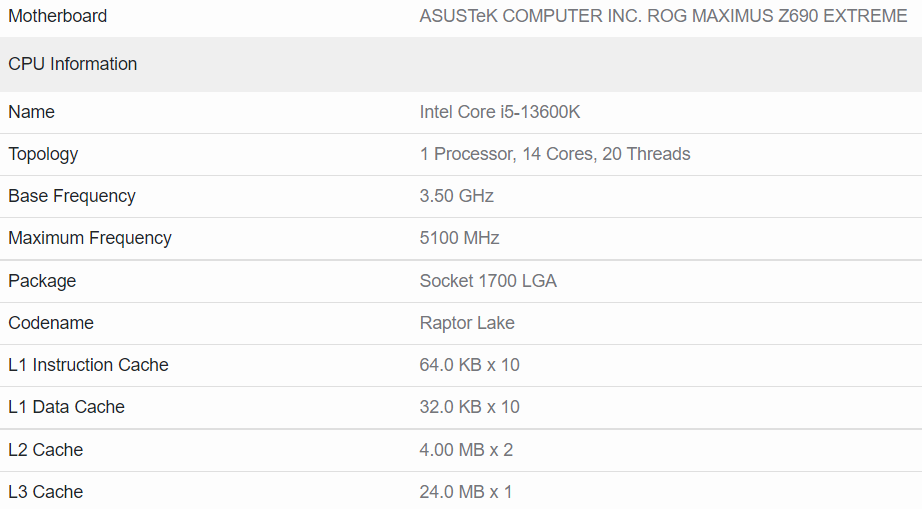Click the Maximum Frequency label
This screenshot has width=922, height=509.
[x=89, y=238]
